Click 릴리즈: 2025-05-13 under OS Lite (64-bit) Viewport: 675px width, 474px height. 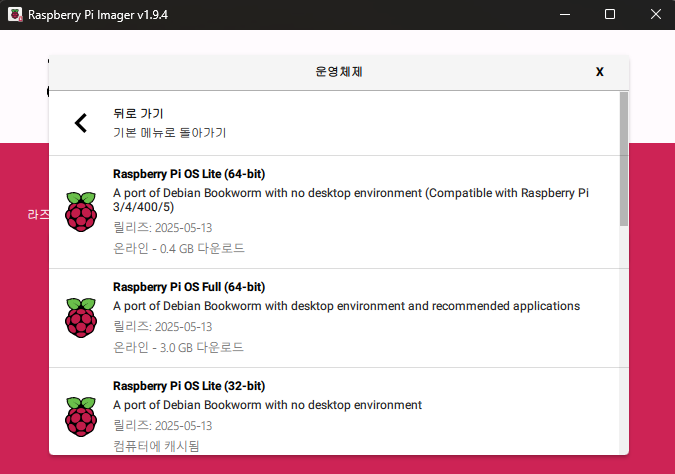(x=163, y=228)
